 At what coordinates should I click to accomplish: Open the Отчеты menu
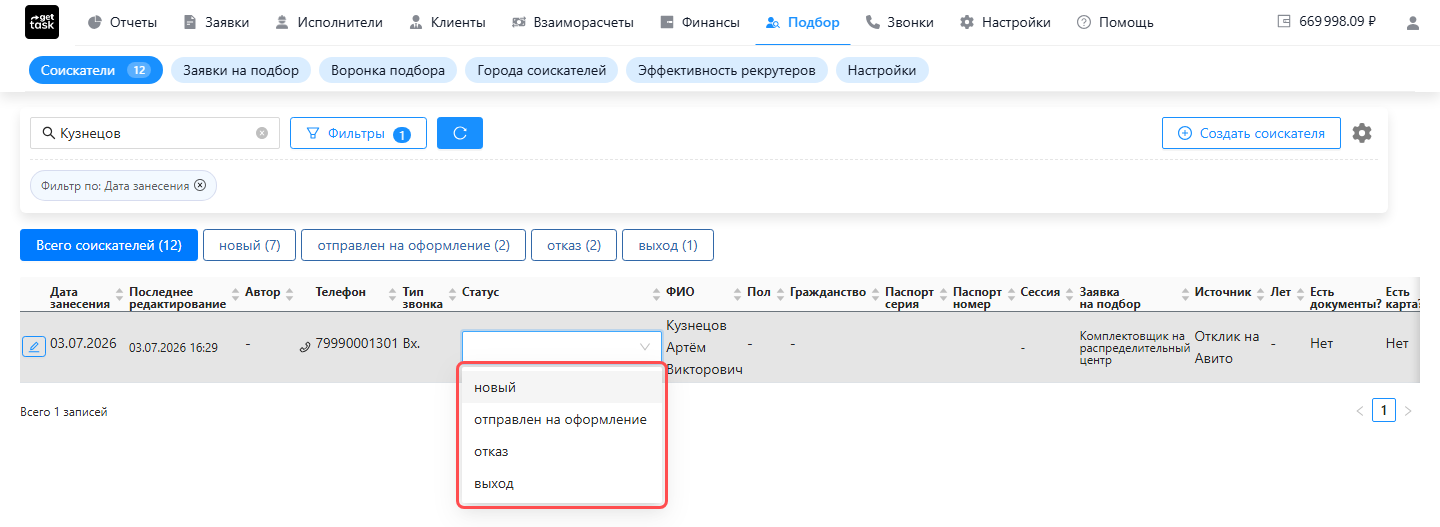122,22
